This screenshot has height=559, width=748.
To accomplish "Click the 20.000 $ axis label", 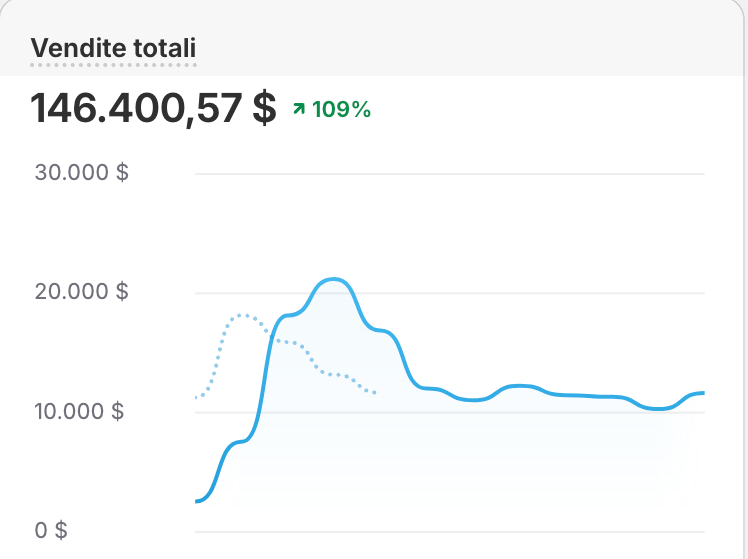I will (82, 292).
